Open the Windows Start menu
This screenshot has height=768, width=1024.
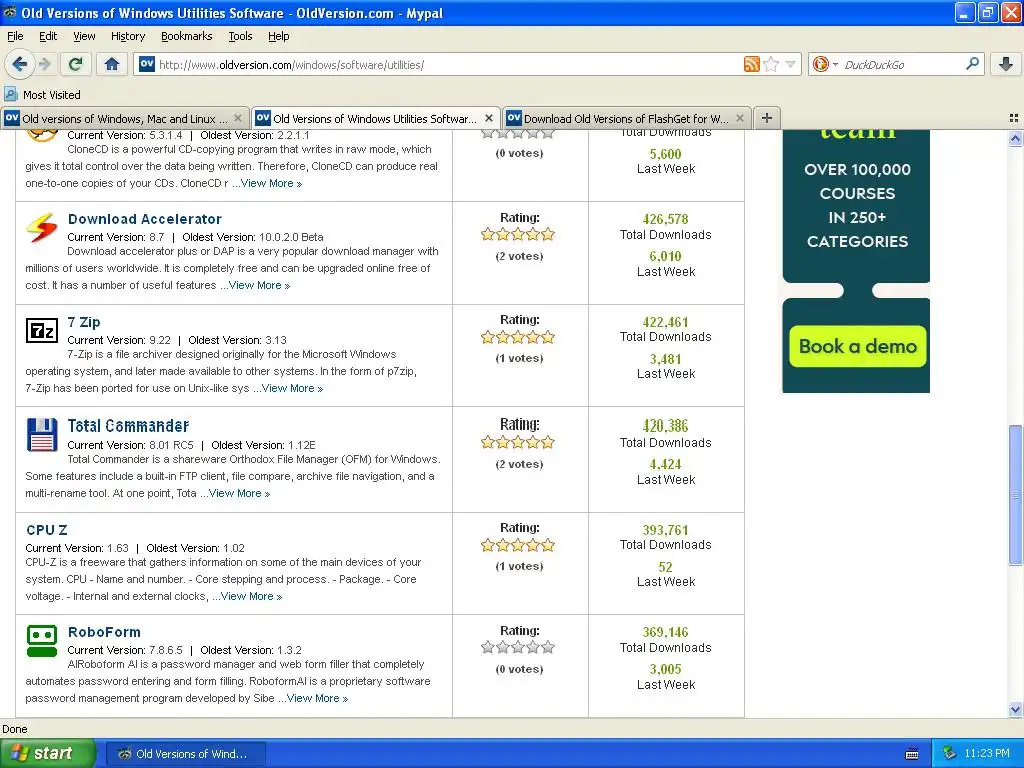pos(47,753)
